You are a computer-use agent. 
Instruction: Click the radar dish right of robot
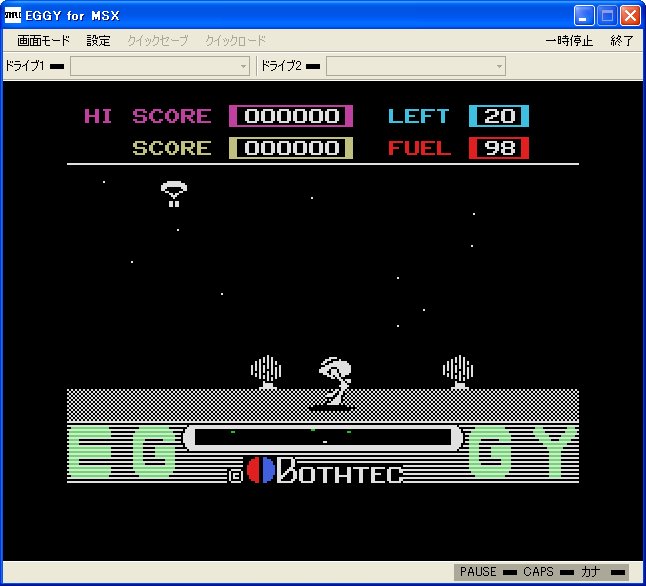[x=458, y=372]
